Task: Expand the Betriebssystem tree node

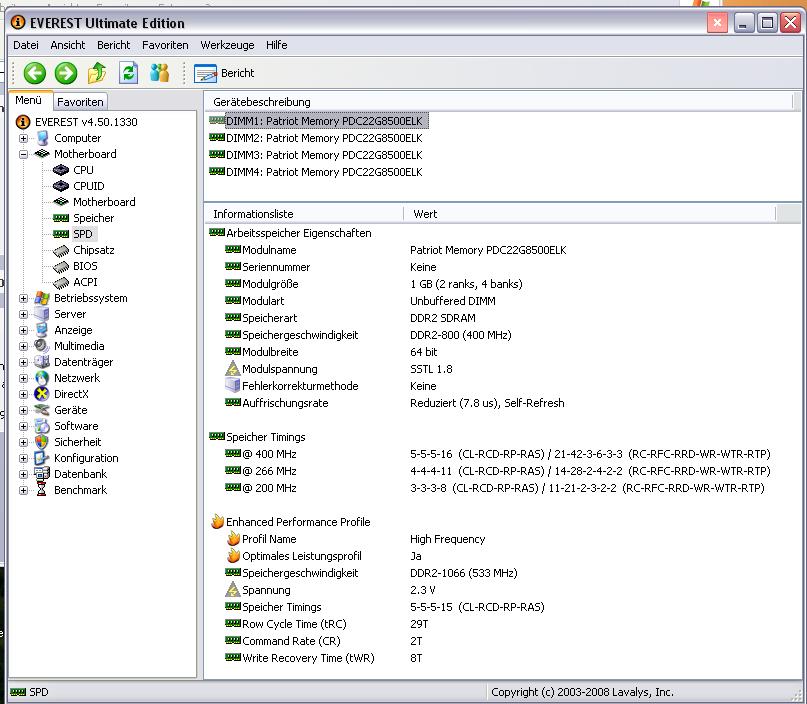Action: [23, 298]
